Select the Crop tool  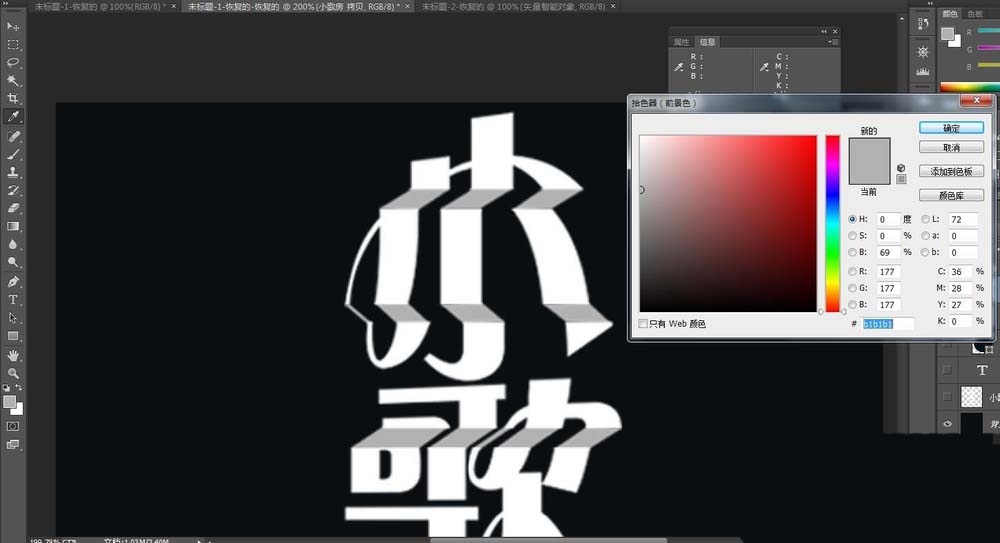(x=13, y=99)
